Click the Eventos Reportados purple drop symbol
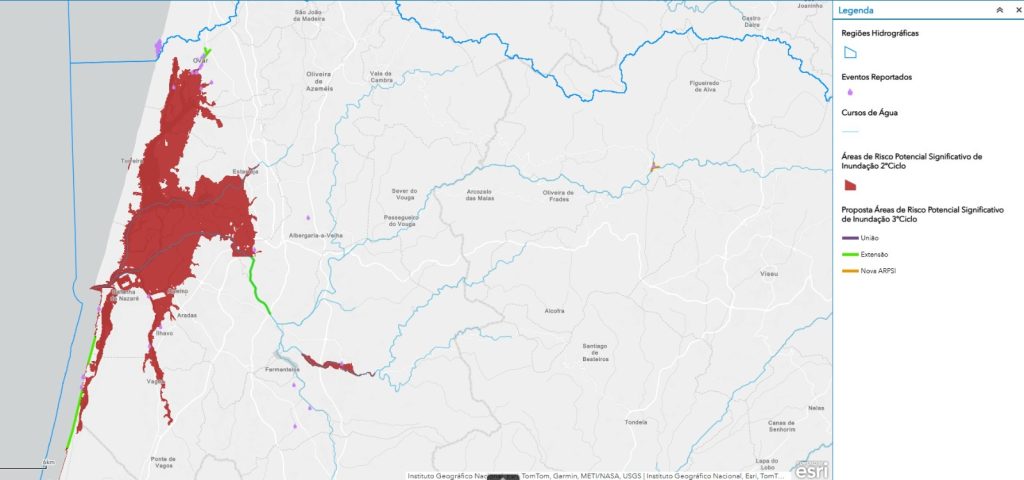 (850, 92)
